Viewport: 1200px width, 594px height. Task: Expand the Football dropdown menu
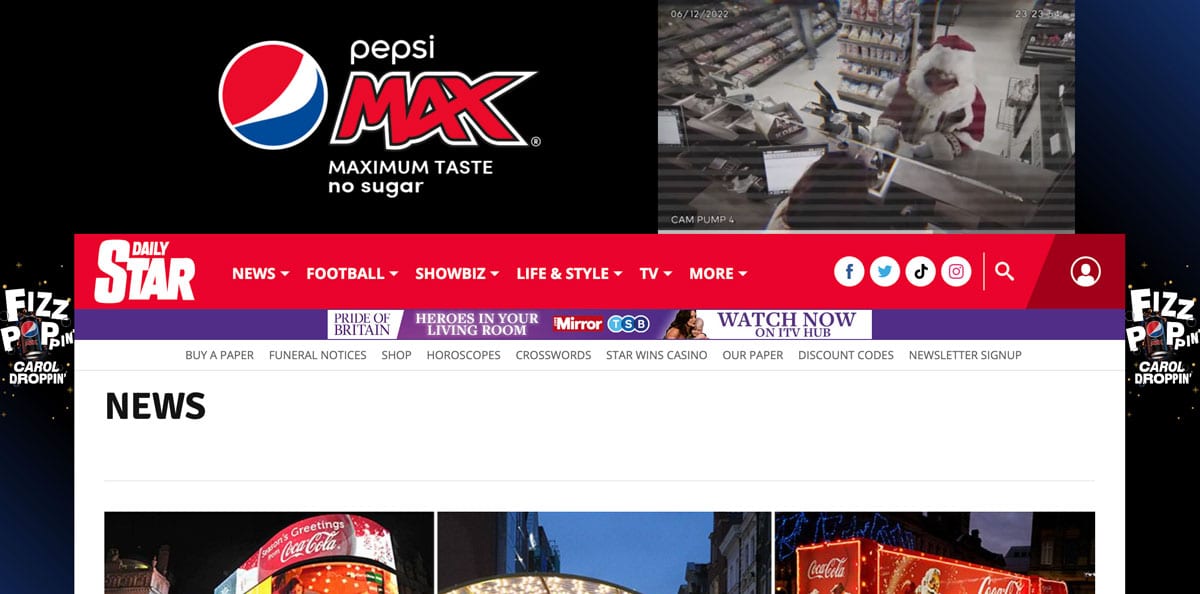tap(352, 273)
